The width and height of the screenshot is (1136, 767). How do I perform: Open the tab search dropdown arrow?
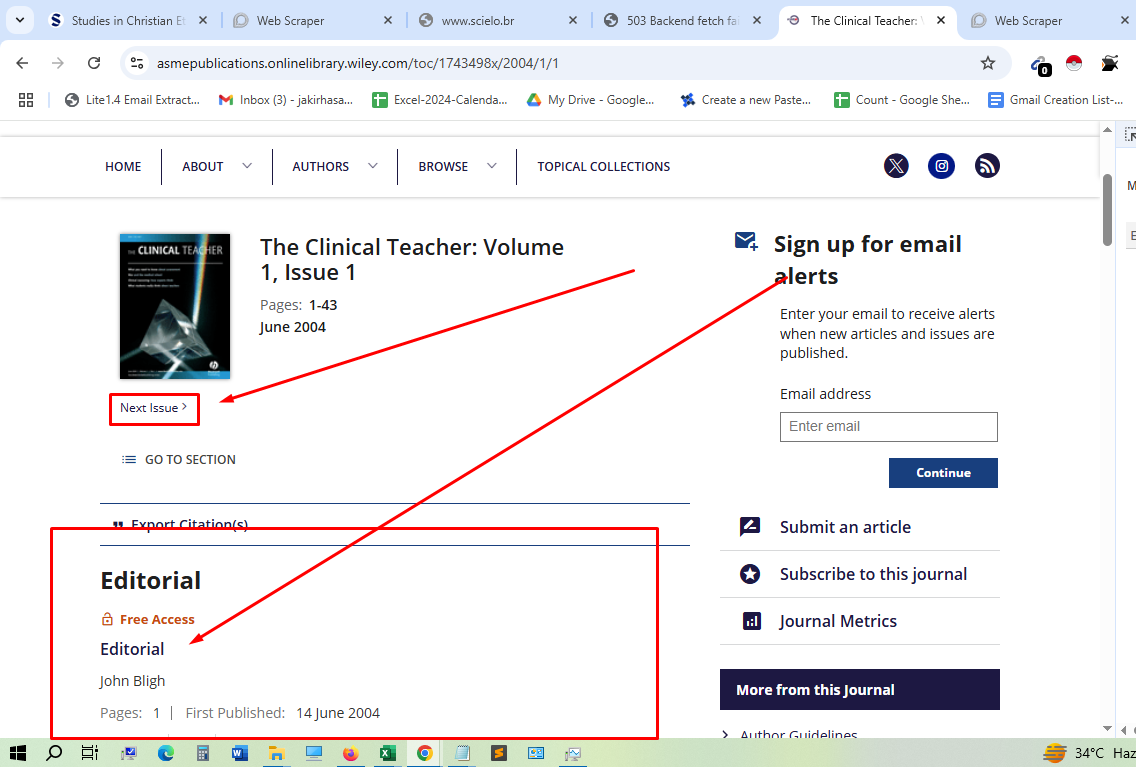click(x=19, y=20)
